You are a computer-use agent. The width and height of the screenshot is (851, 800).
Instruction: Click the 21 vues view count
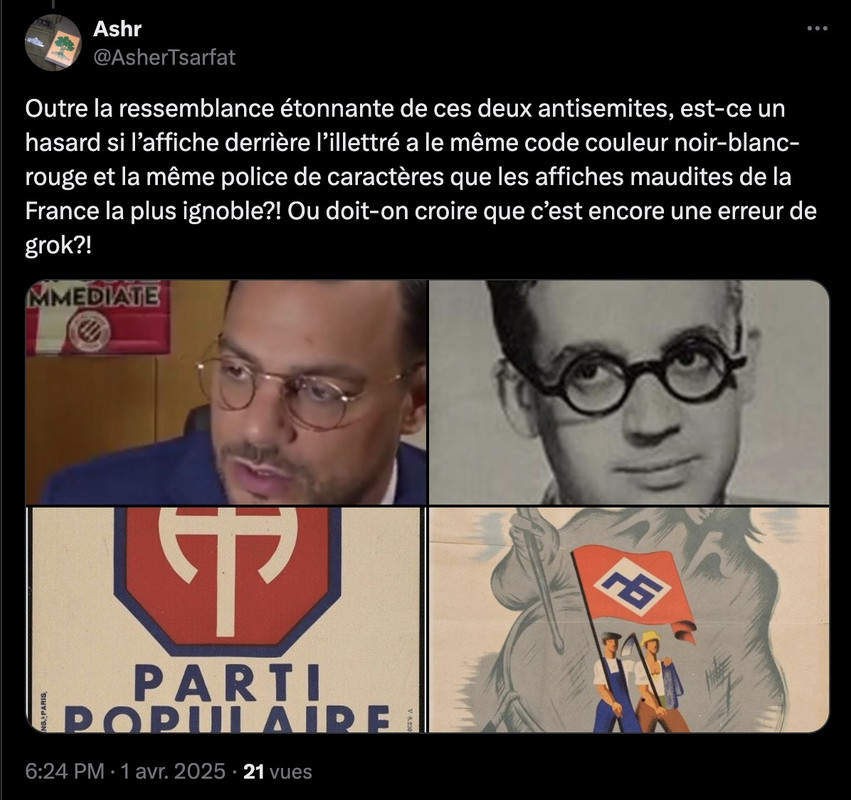[x=277, y=771]
